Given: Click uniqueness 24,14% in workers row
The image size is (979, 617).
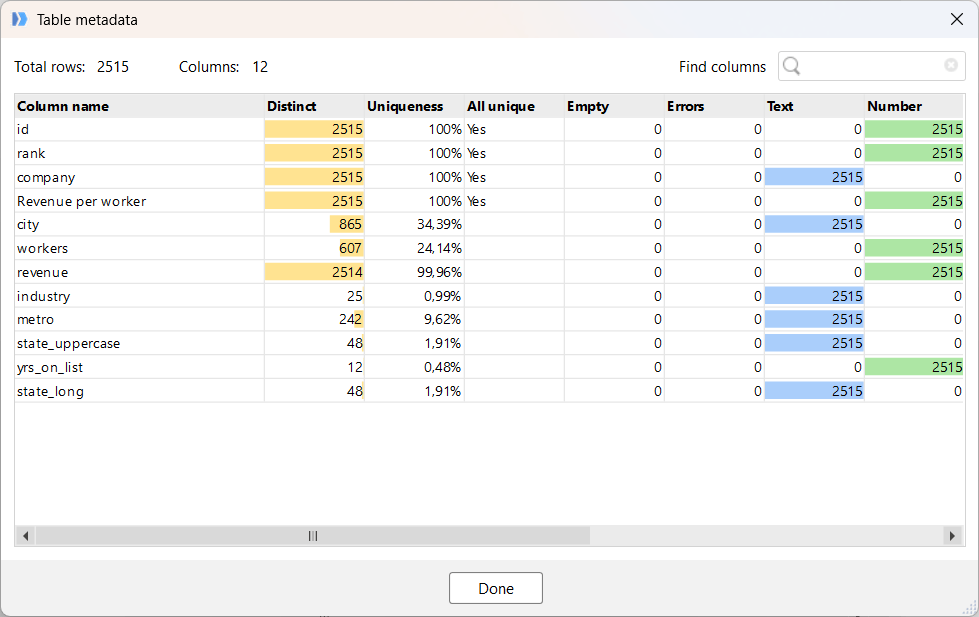Looking at the screenshot, I should (440, 249).
